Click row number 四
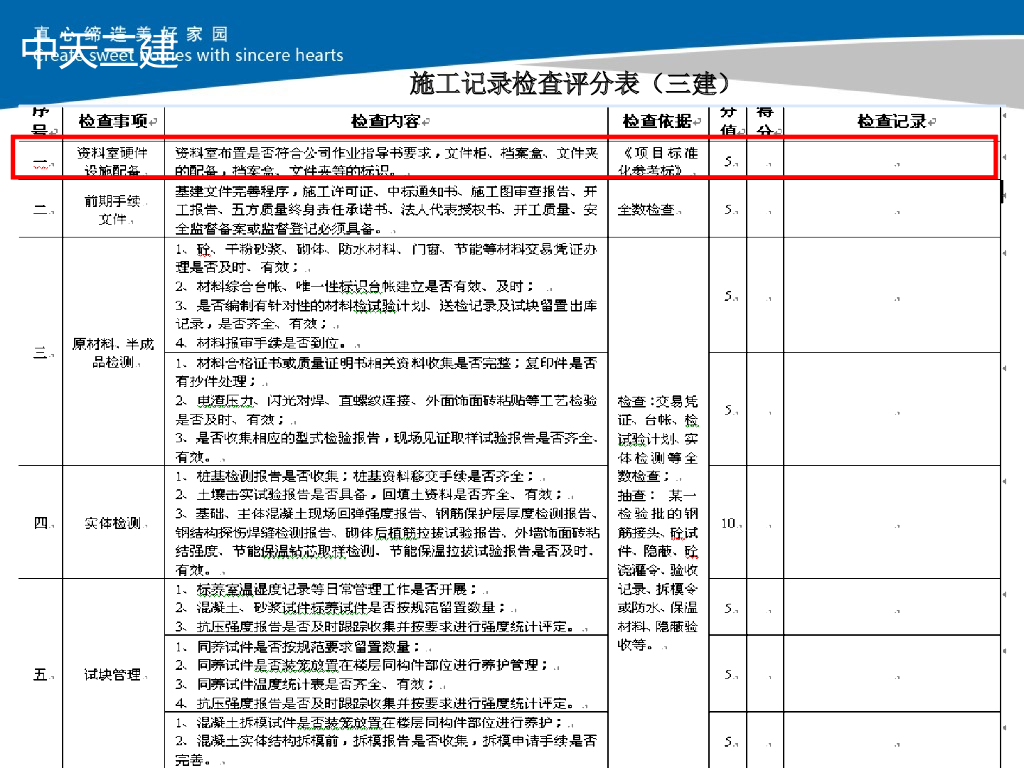This screenshot has height=768, width=1024. tap(40, 523)
